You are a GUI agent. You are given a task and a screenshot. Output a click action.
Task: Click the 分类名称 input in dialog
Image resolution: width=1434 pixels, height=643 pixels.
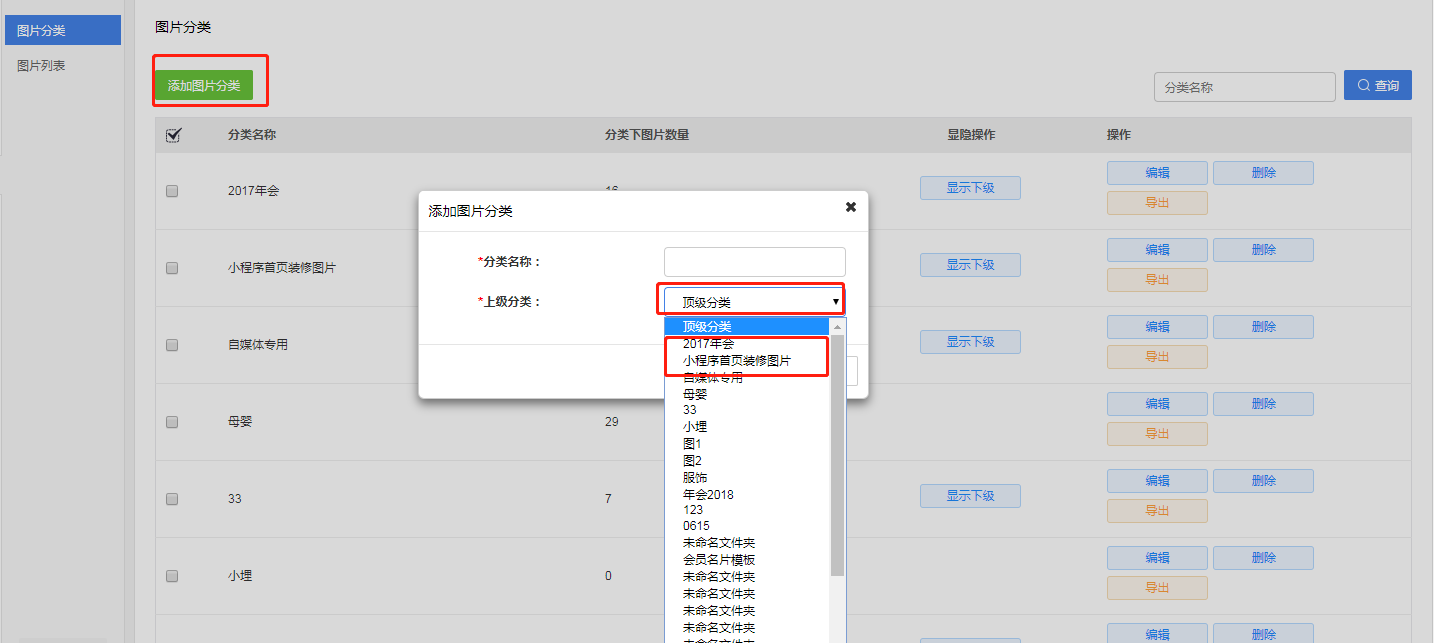754,262
